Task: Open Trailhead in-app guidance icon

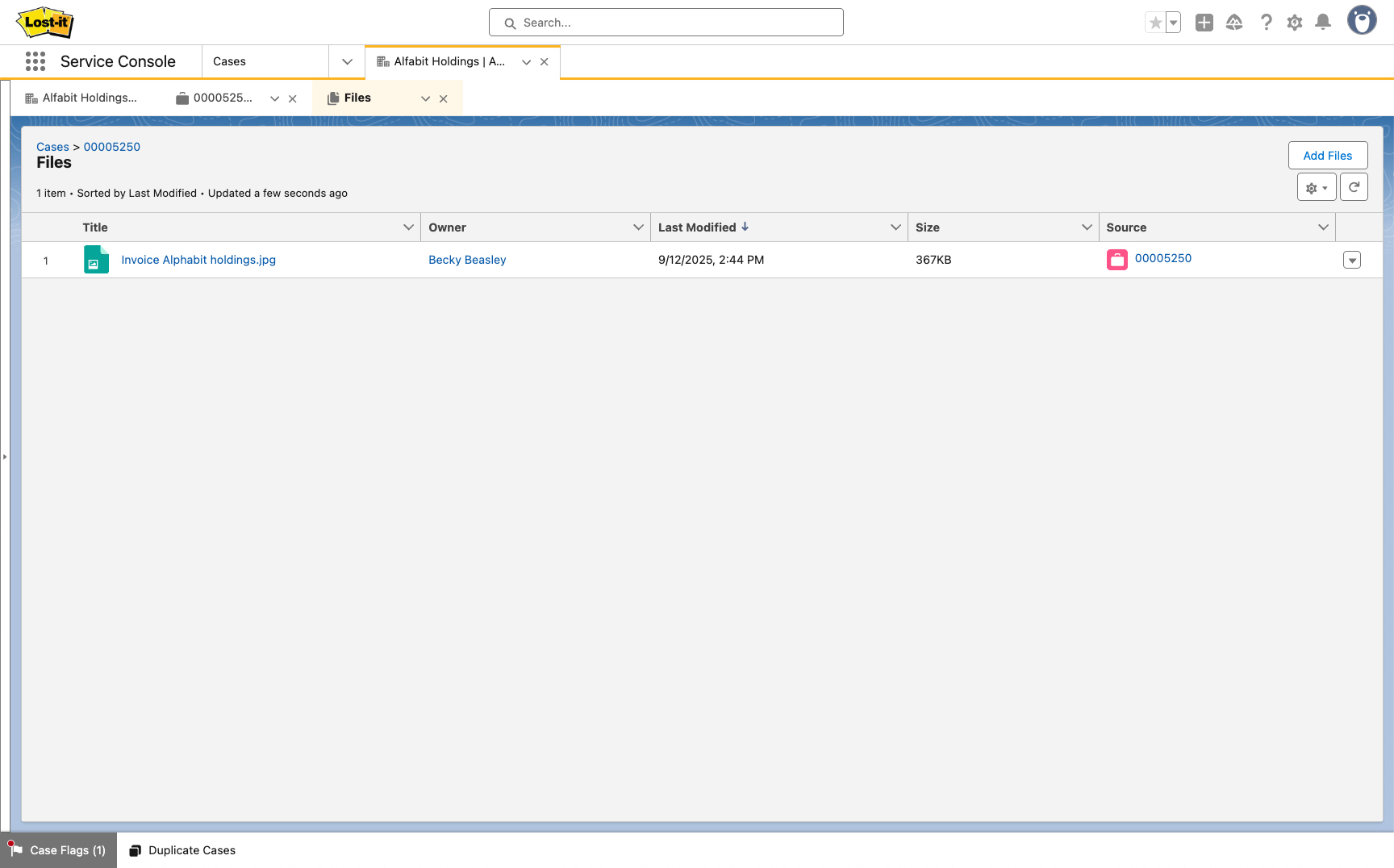Action: (x=1234, y=23)
